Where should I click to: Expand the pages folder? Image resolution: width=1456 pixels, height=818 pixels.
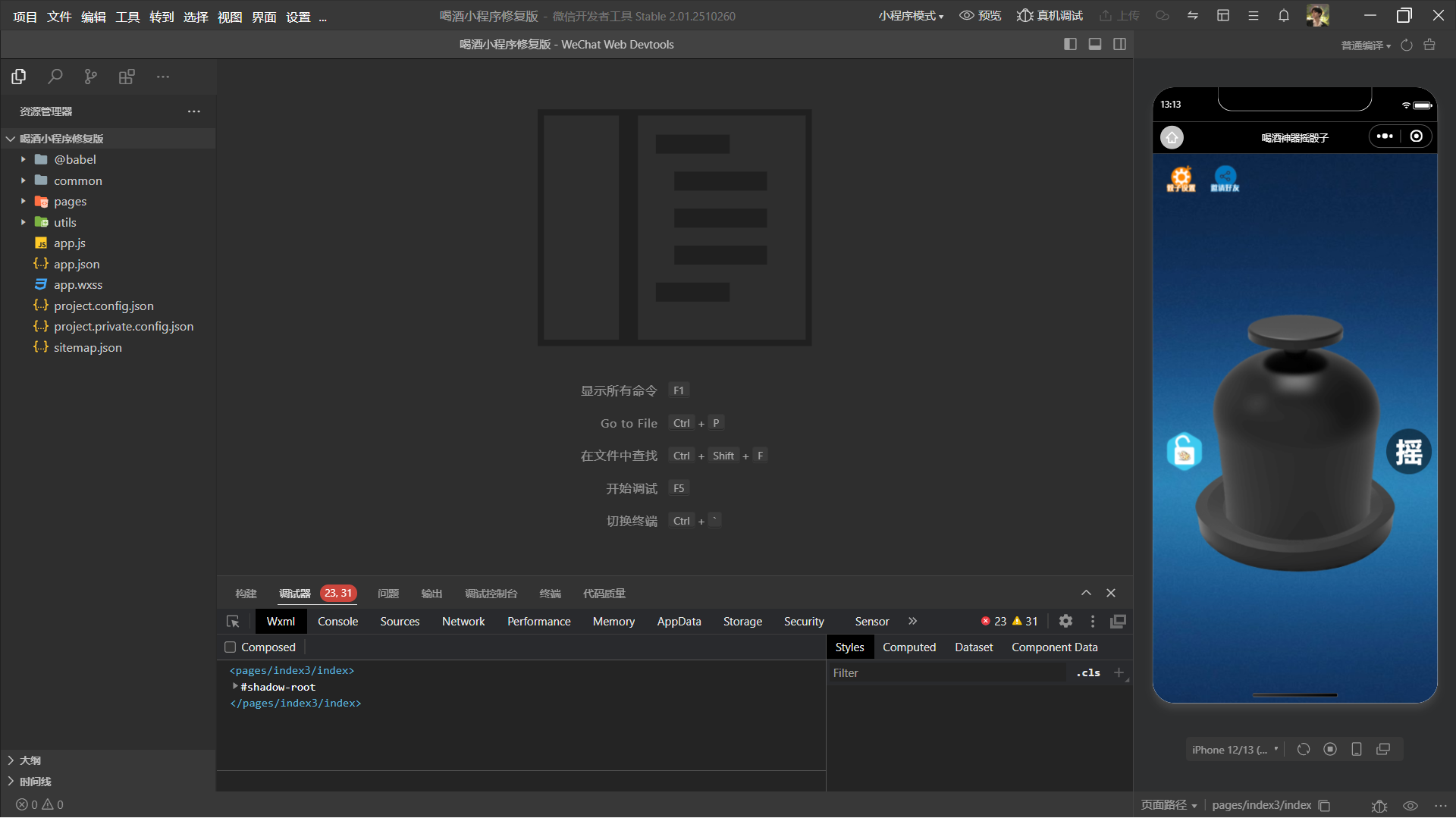tap(70, 202)
